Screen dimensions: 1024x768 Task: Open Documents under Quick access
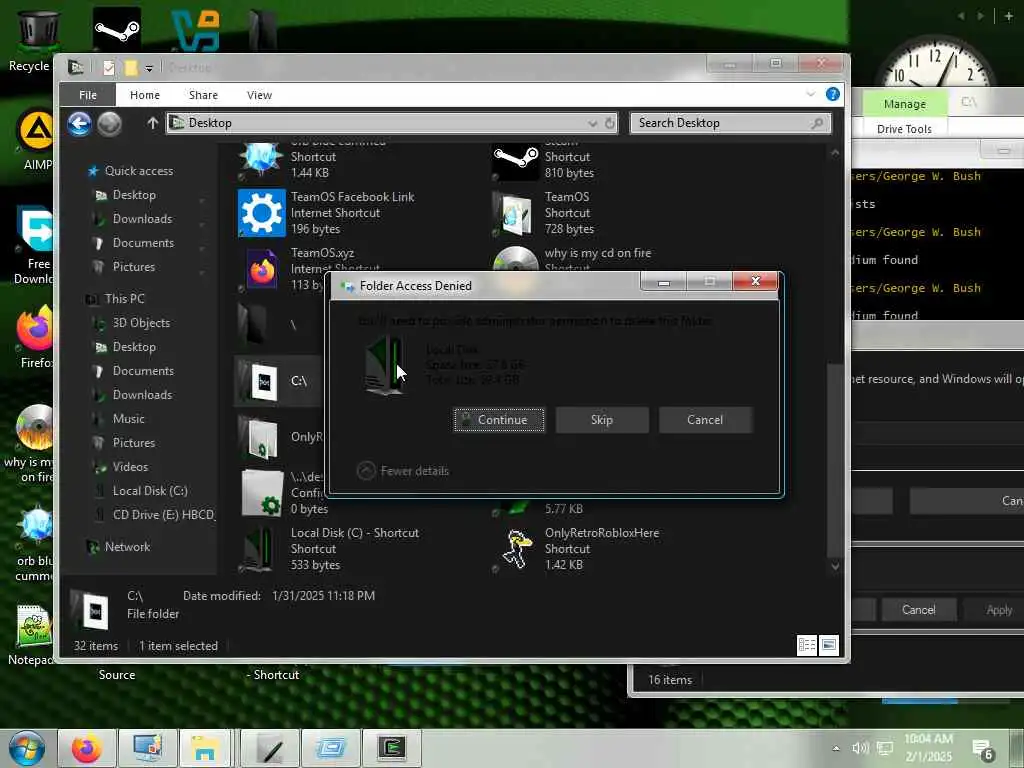[x=143, y=243]
